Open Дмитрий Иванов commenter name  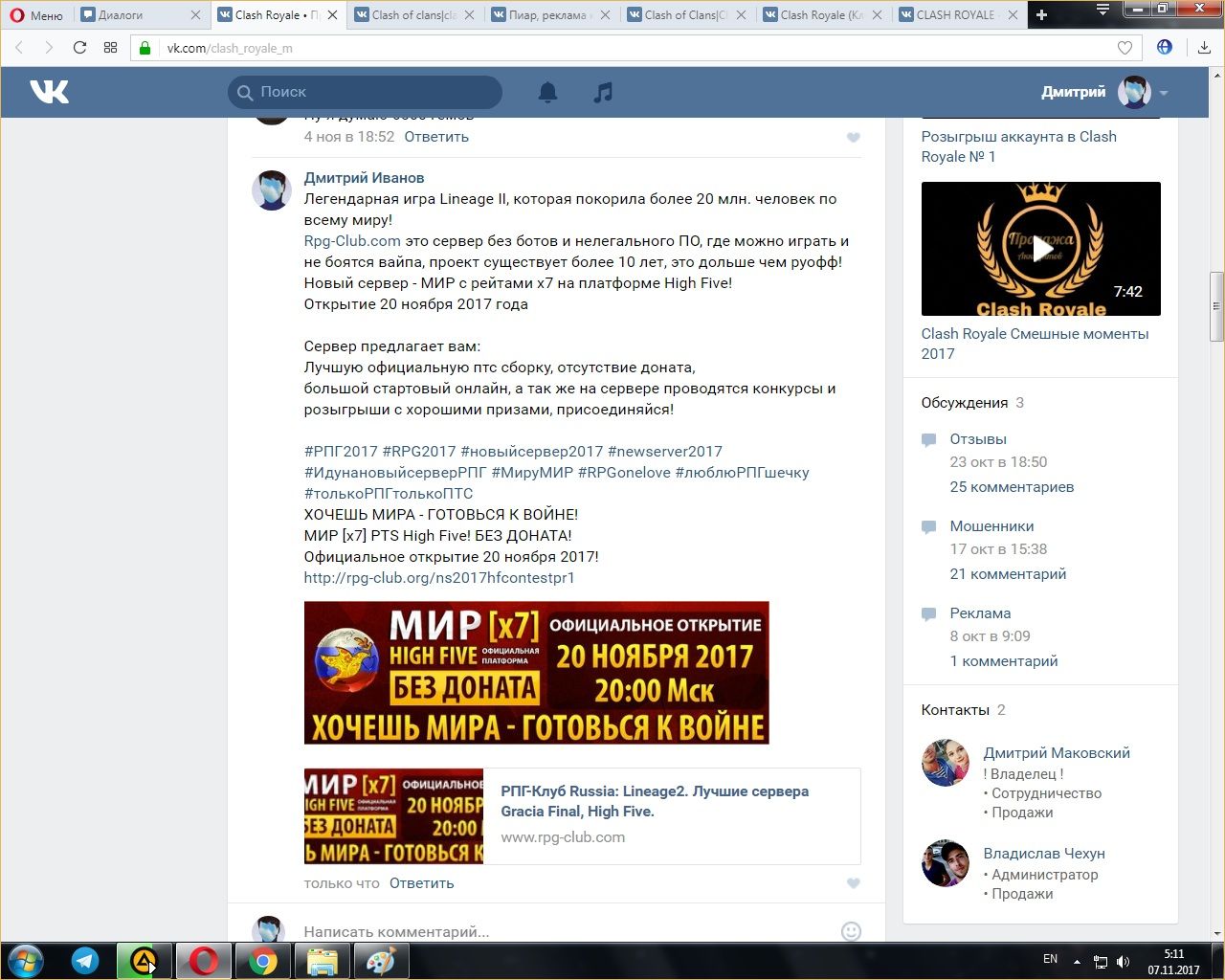[364, 178]
